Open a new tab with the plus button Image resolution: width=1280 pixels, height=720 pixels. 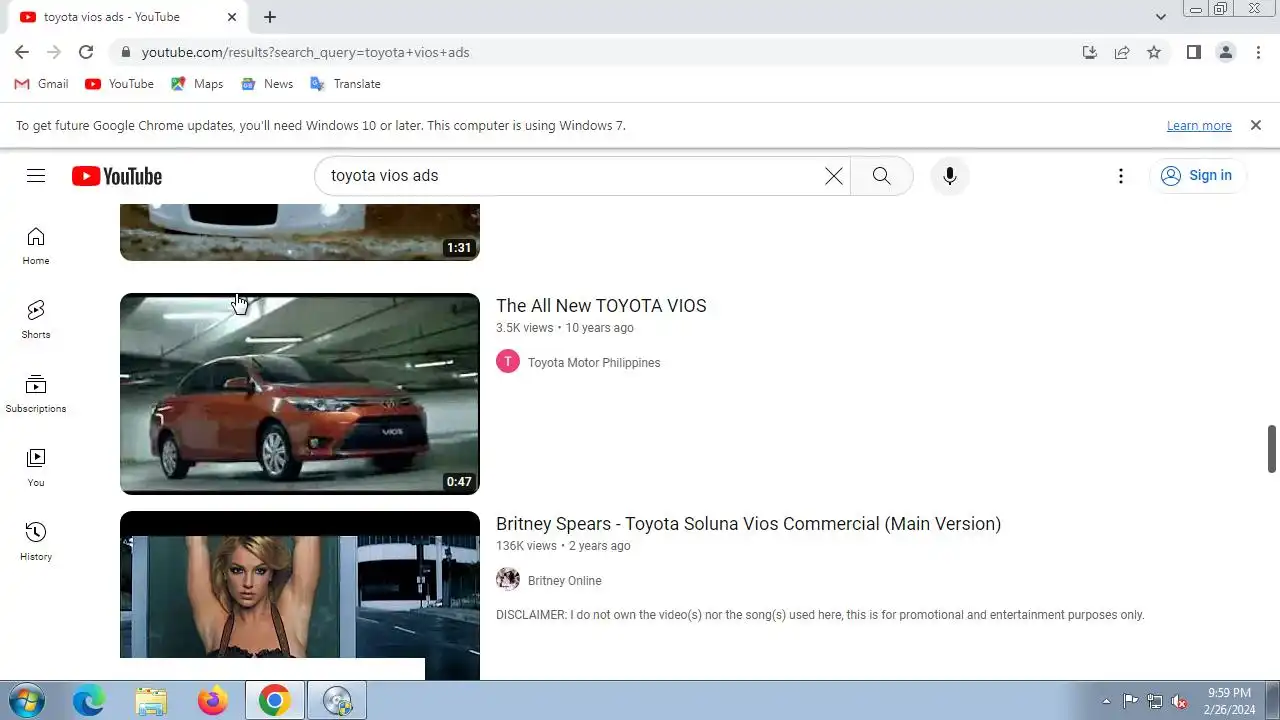pos(270,17)
